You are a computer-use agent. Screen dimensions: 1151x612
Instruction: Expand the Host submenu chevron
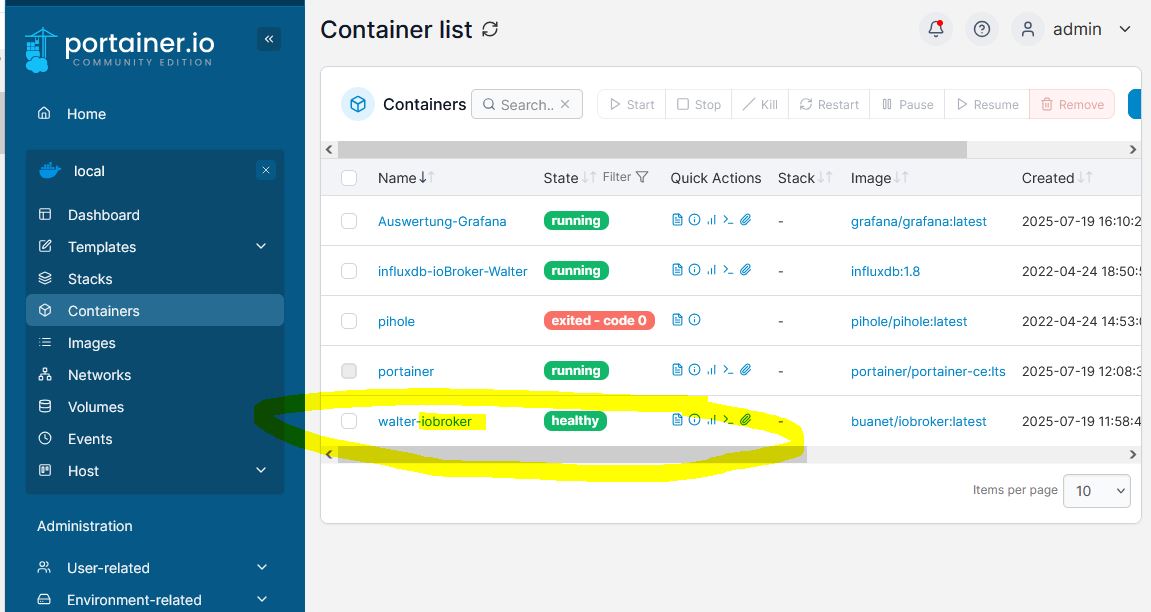coord(261,470)
